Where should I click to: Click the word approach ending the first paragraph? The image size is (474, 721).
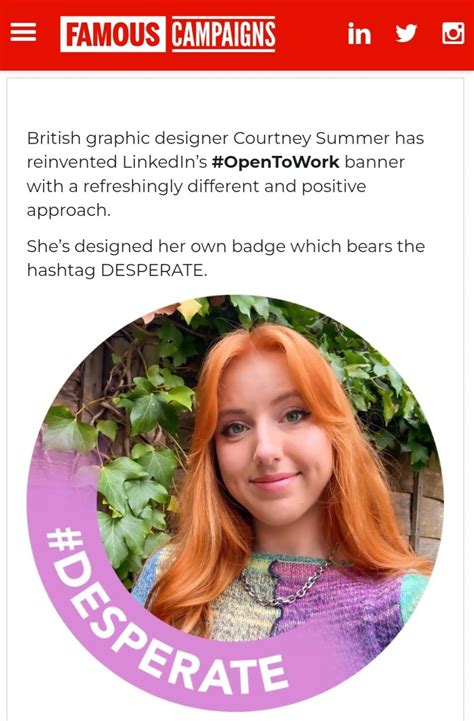68,211
